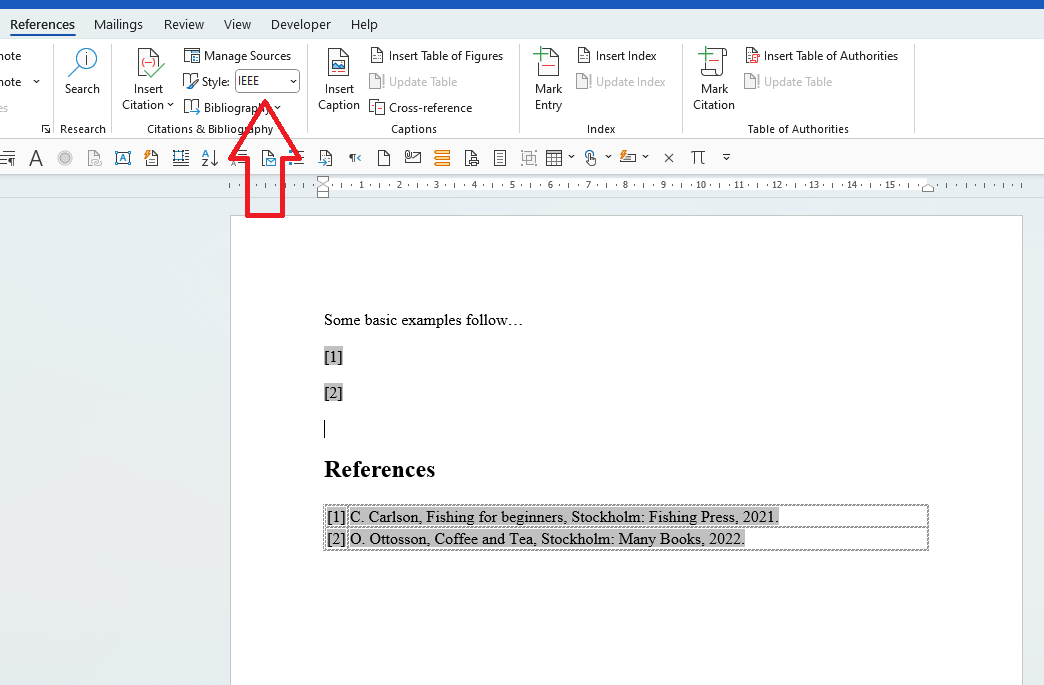The image size is (1044, 685).
Task: Open the Developer tab
Action: (301, 25)
